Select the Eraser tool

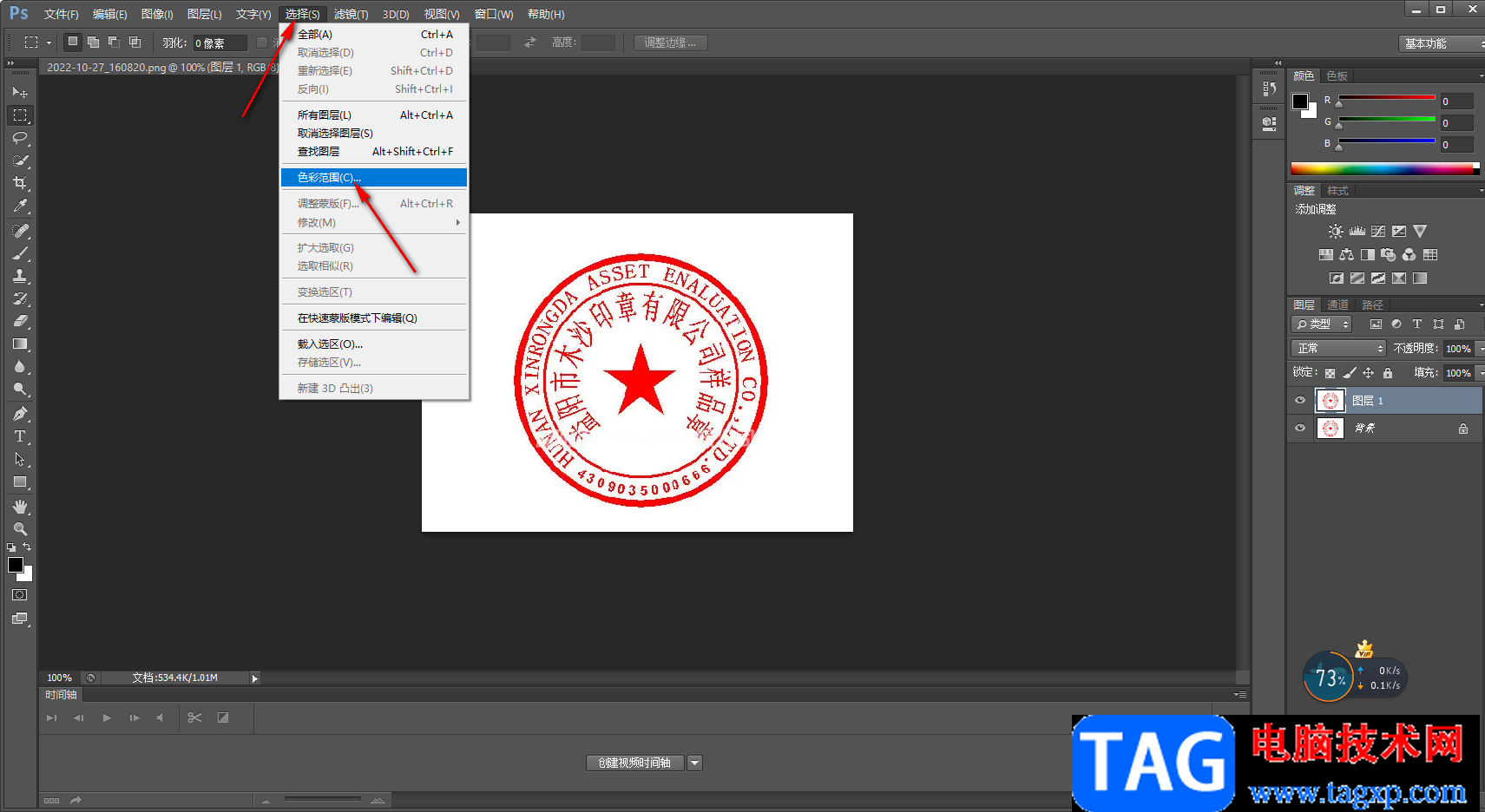tap(20, 321)
